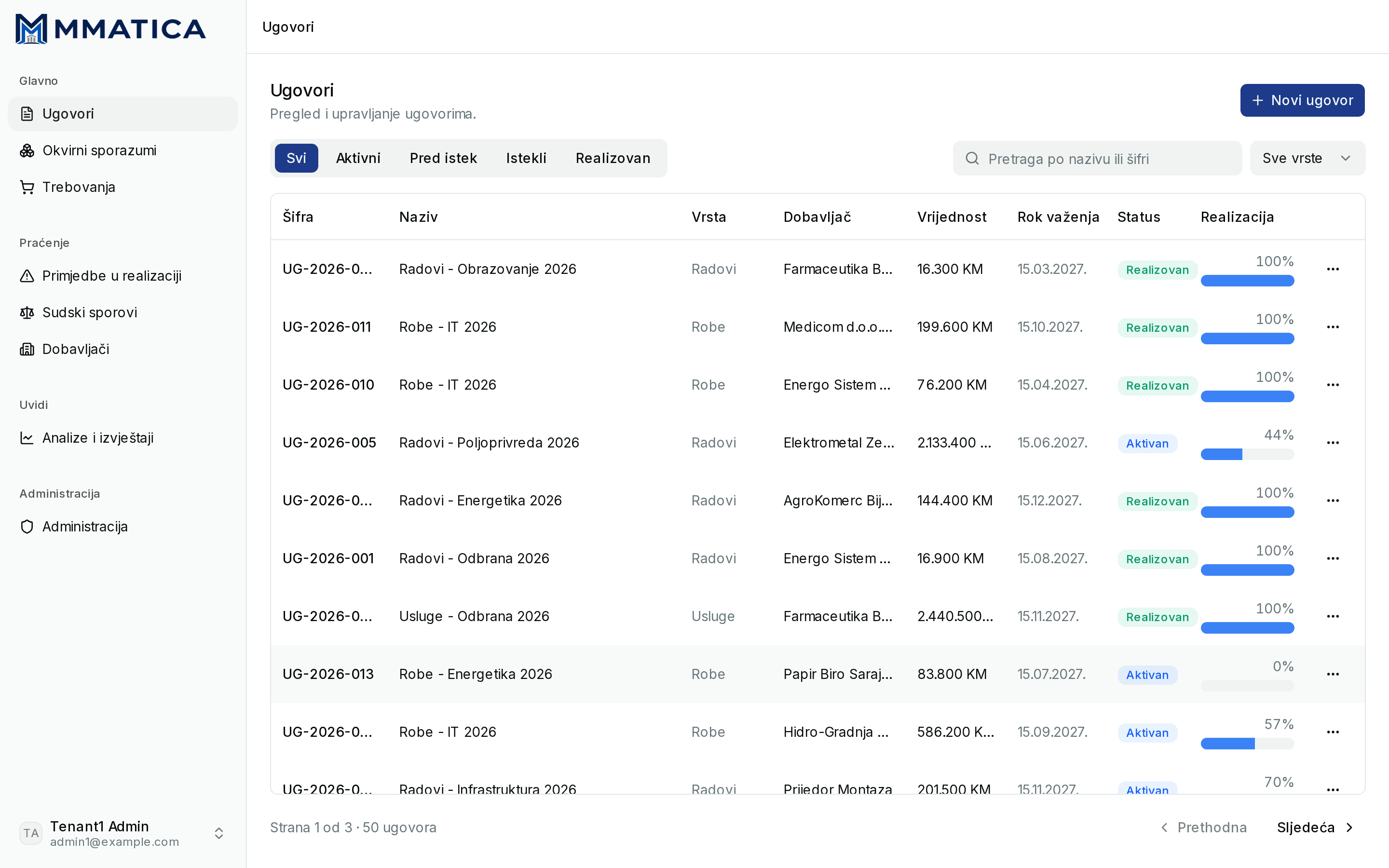This screenshot has height=868, width=1389.
Task: Open actions menu for UG-2026-001 row
Action: point(1333,558)
